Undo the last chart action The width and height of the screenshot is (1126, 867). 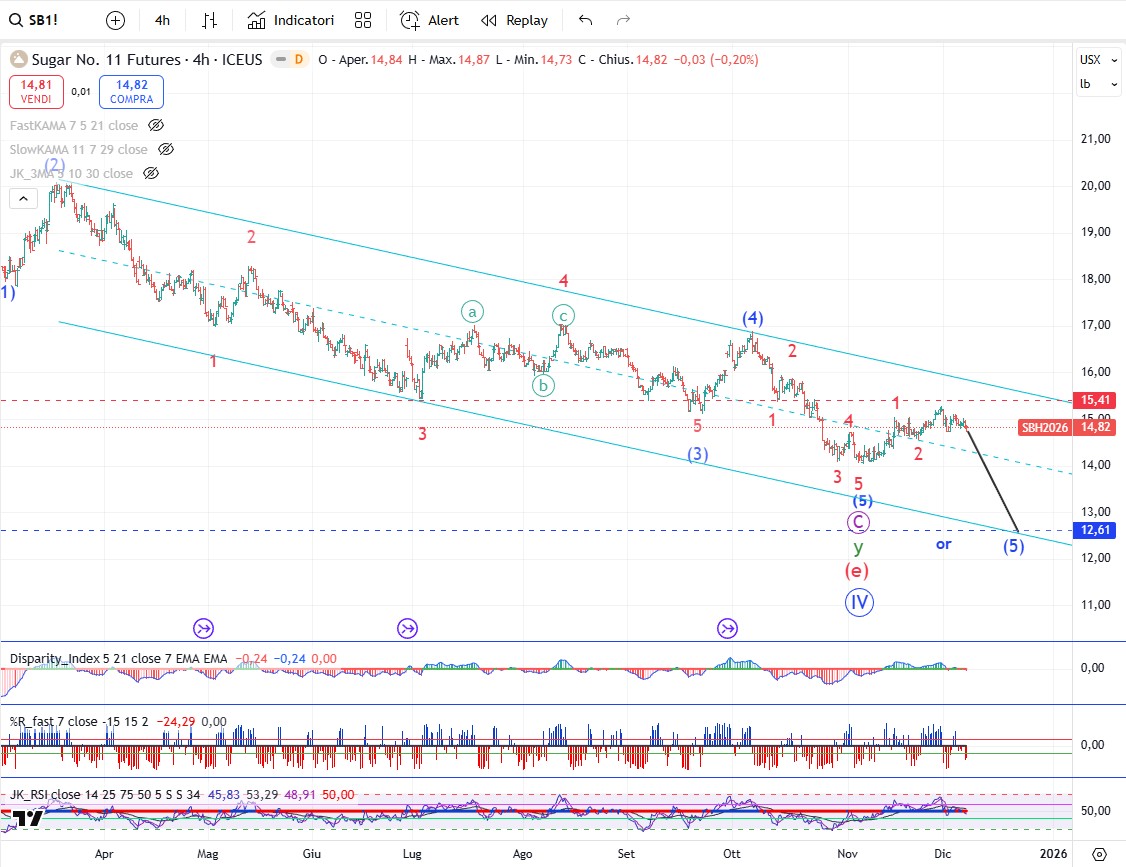(585, 21)
